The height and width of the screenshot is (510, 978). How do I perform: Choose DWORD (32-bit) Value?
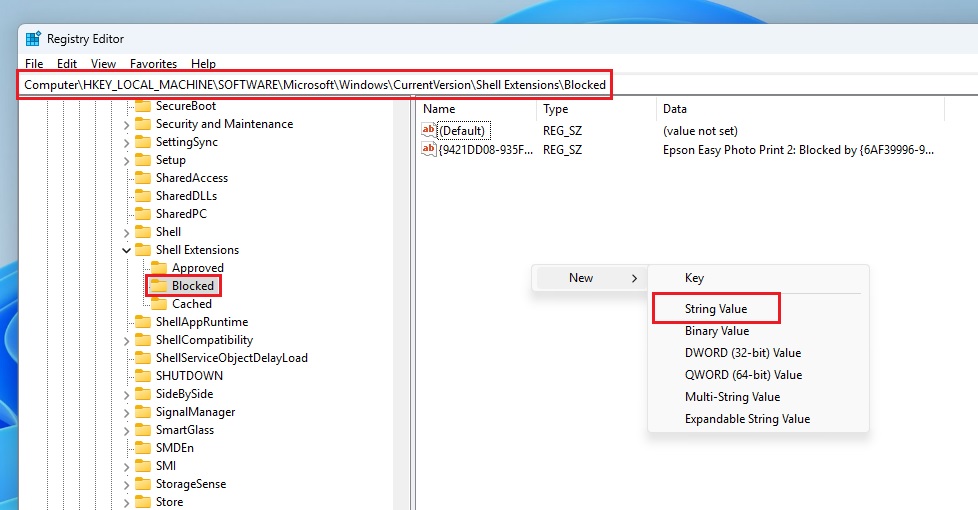coord(743,353)
